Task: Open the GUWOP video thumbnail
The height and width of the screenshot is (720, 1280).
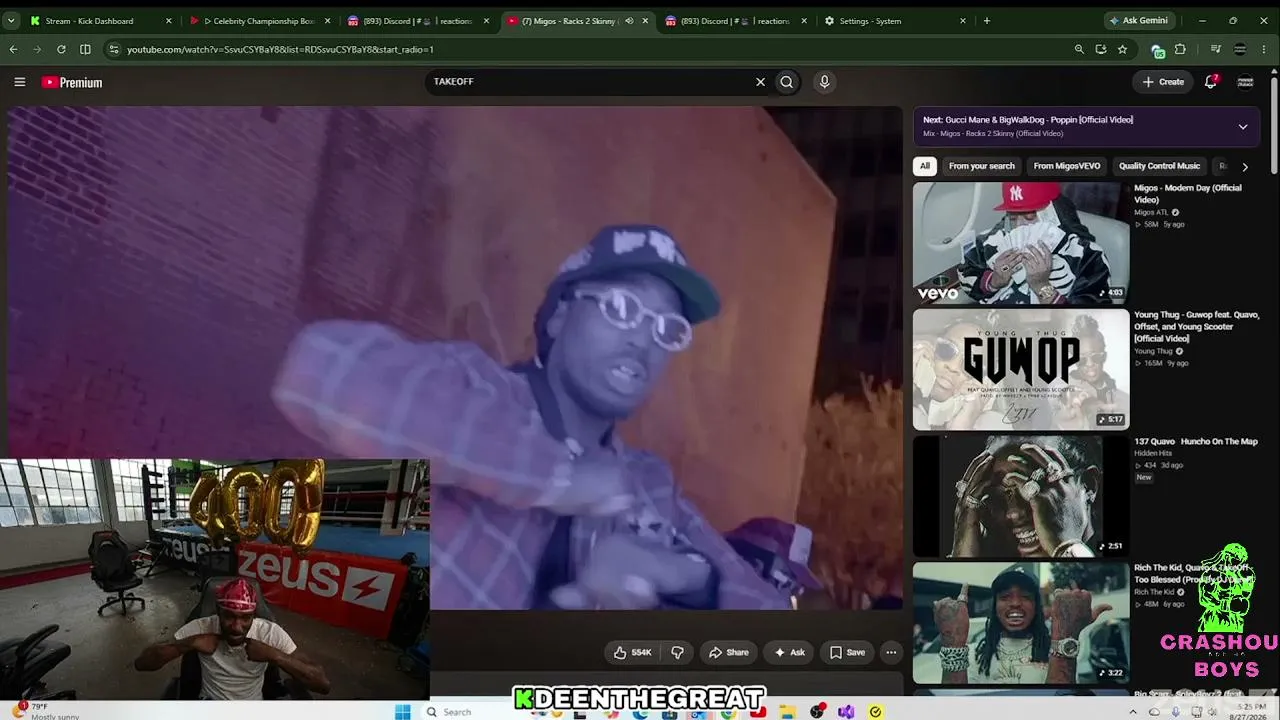Action: 1021,369
